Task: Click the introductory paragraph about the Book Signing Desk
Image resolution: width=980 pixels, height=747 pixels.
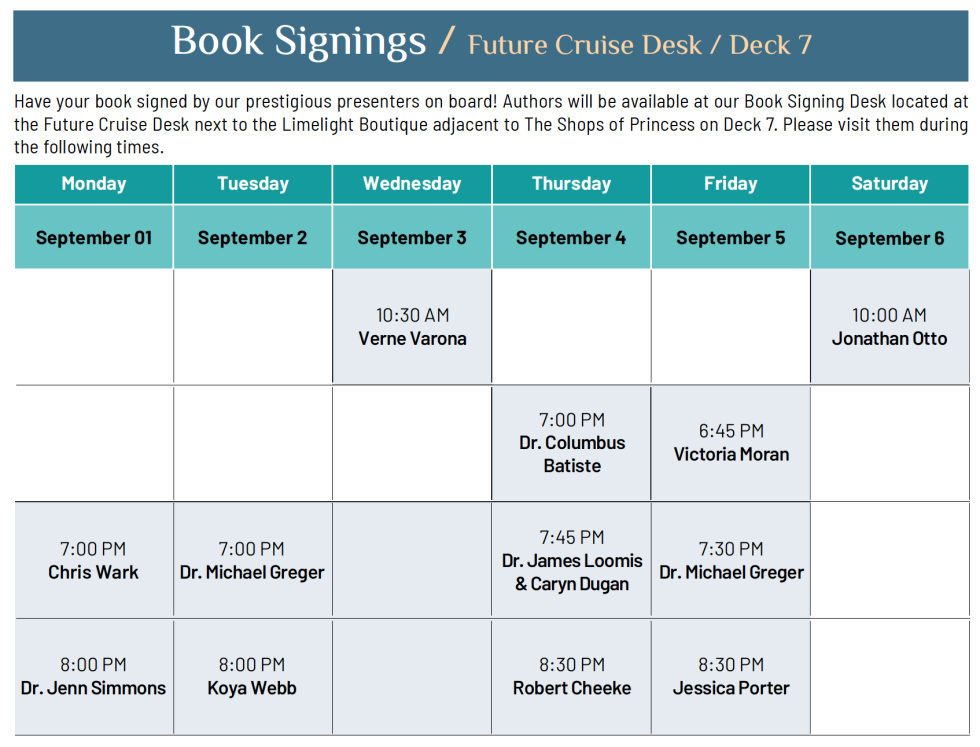Action: [x=491, y=124]
